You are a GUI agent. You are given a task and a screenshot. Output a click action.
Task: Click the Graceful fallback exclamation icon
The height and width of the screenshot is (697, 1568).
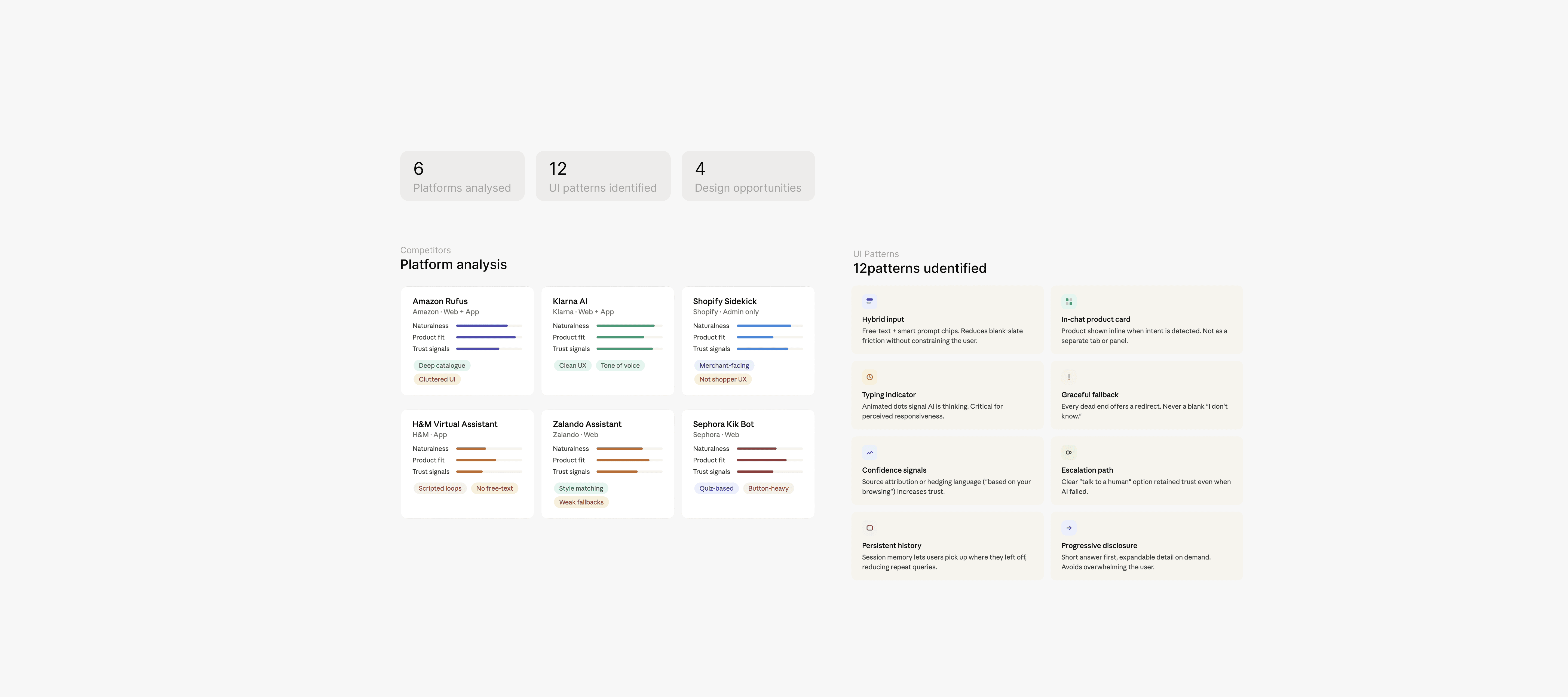click(x=1068, y=377)
